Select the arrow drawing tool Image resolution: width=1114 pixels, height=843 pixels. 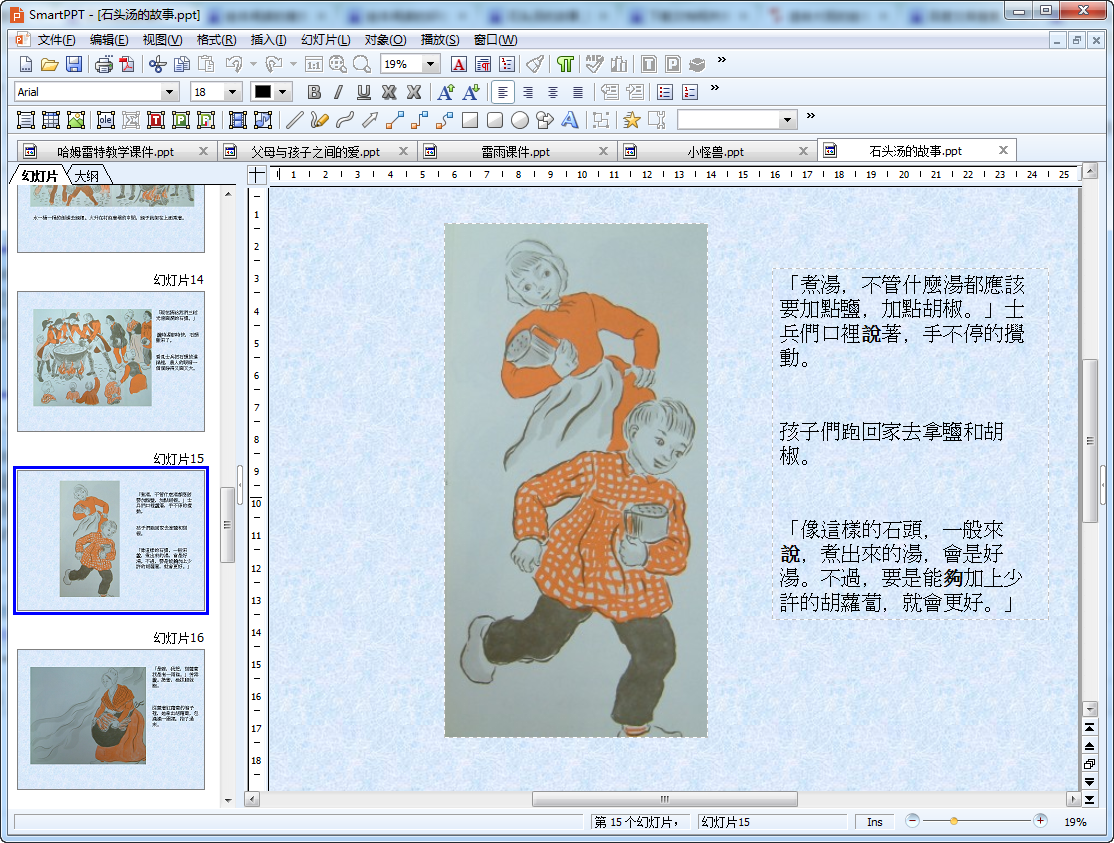click(x=369, y=120)
